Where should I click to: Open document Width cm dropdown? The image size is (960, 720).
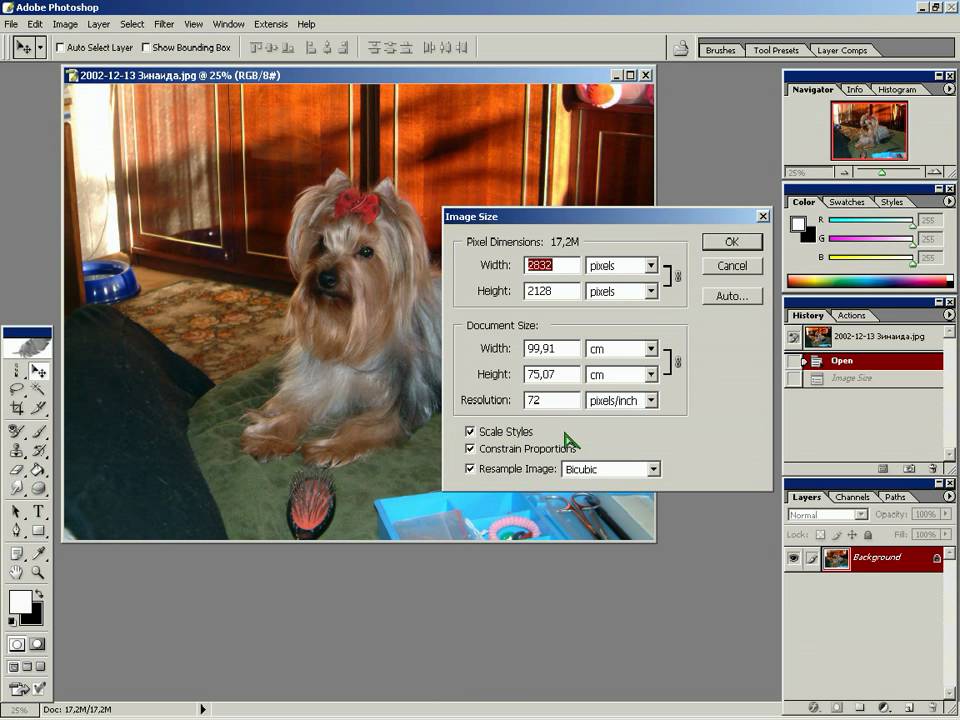651,348
